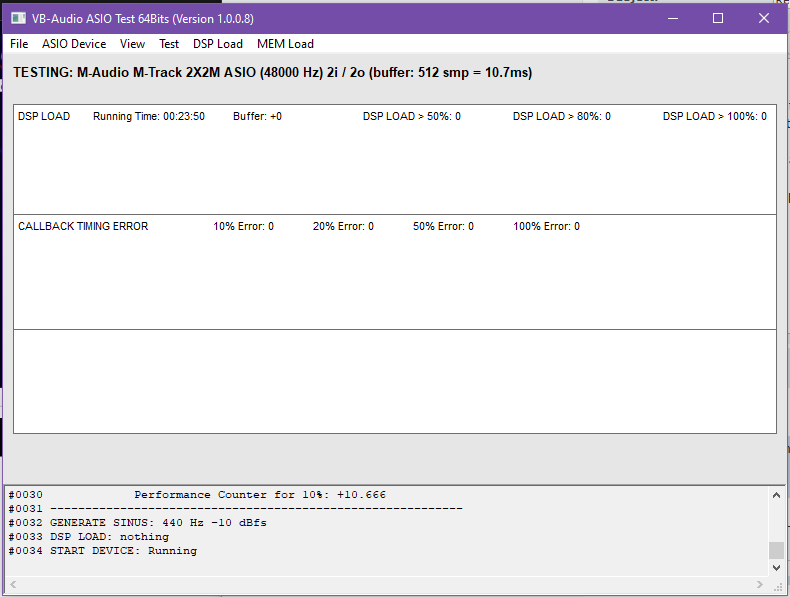The width and height of the screenshot is (790, 597).
Task: Open the View menu
Action: [133, 44]
